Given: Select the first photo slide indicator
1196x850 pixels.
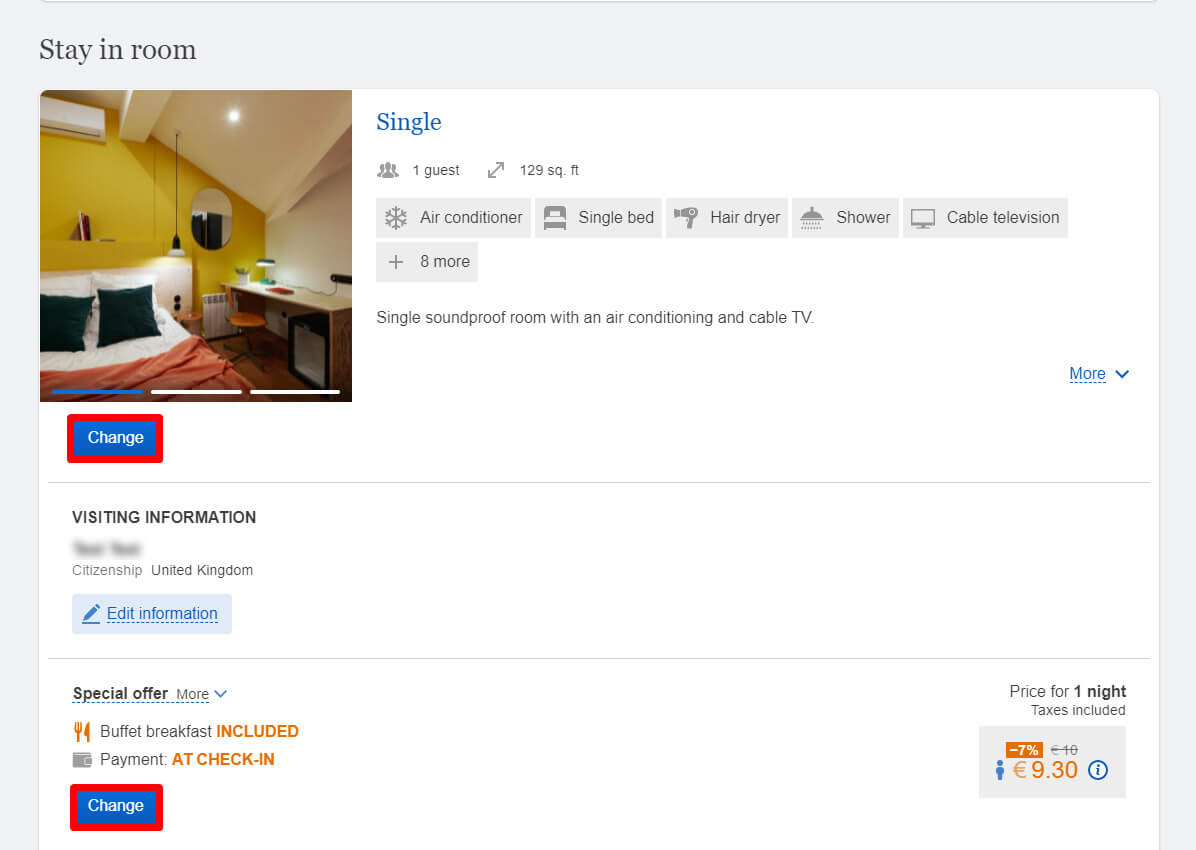Looking at the screenshot, I should tap(97, 392).
